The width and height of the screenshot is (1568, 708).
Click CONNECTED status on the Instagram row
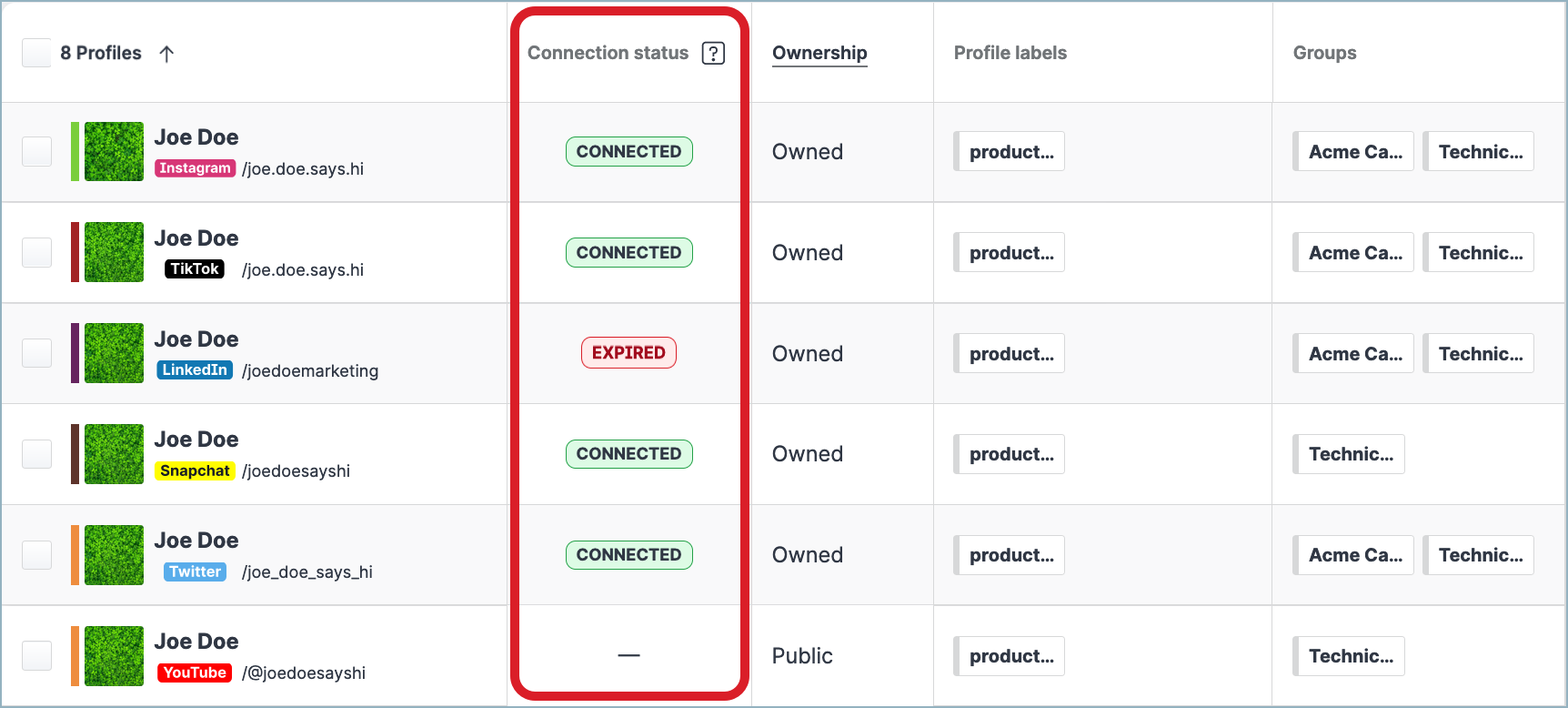click(628, 151)
